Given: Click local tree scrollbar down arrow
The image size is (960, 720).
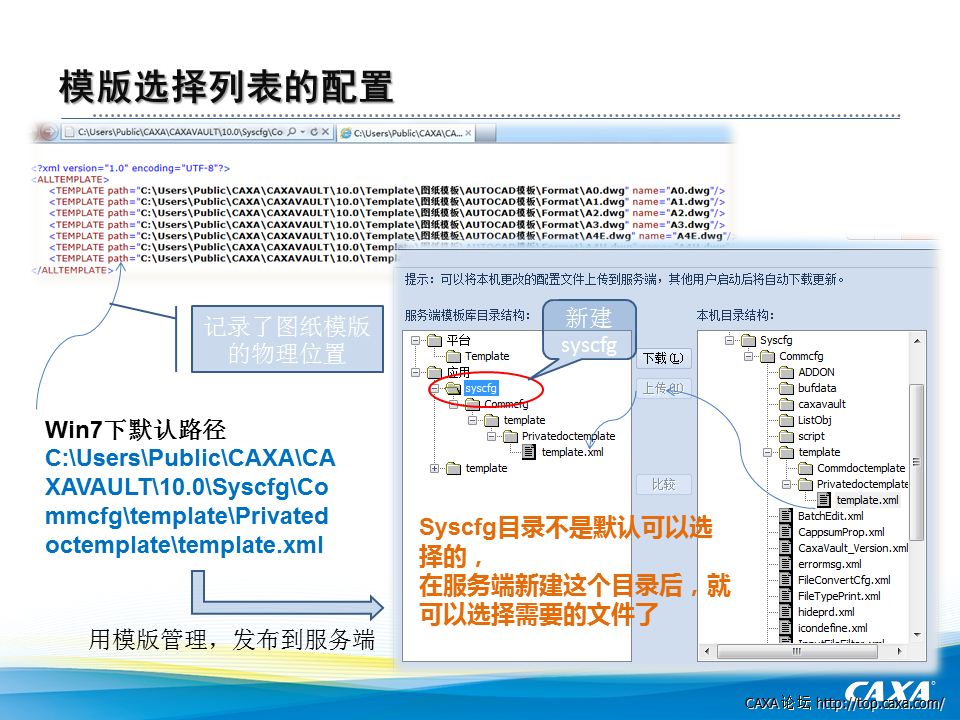Looking at the screenshot, I should click(917, 635).
